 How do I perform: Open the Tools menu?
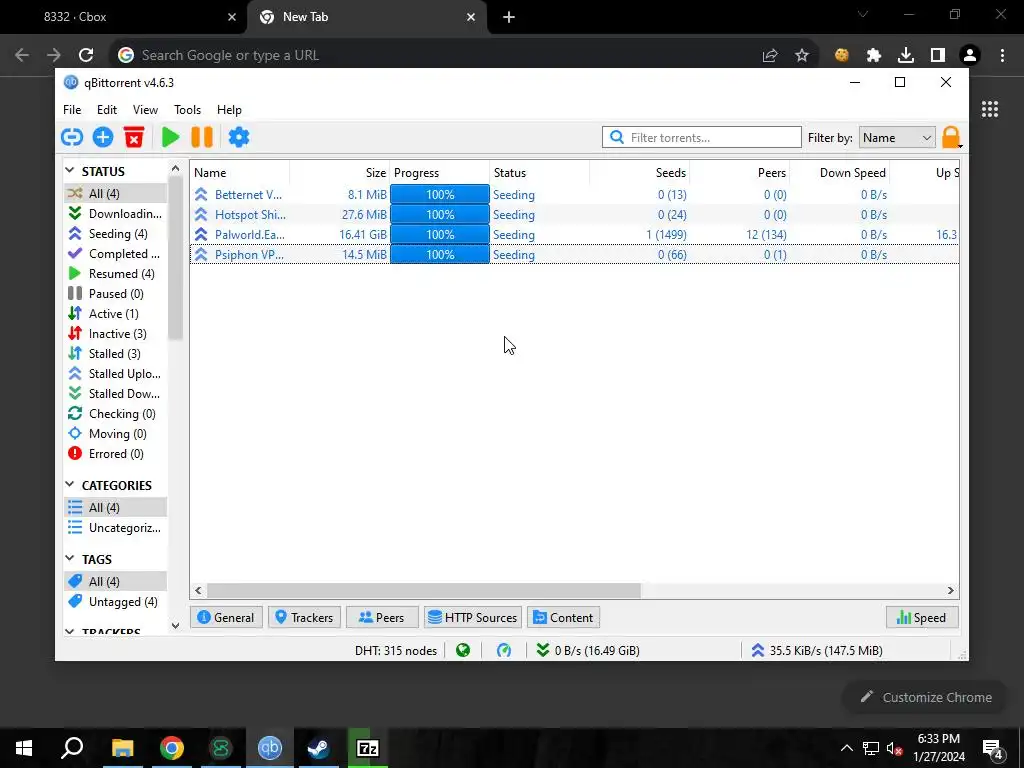pyautogui.click(x=187, y=110)
